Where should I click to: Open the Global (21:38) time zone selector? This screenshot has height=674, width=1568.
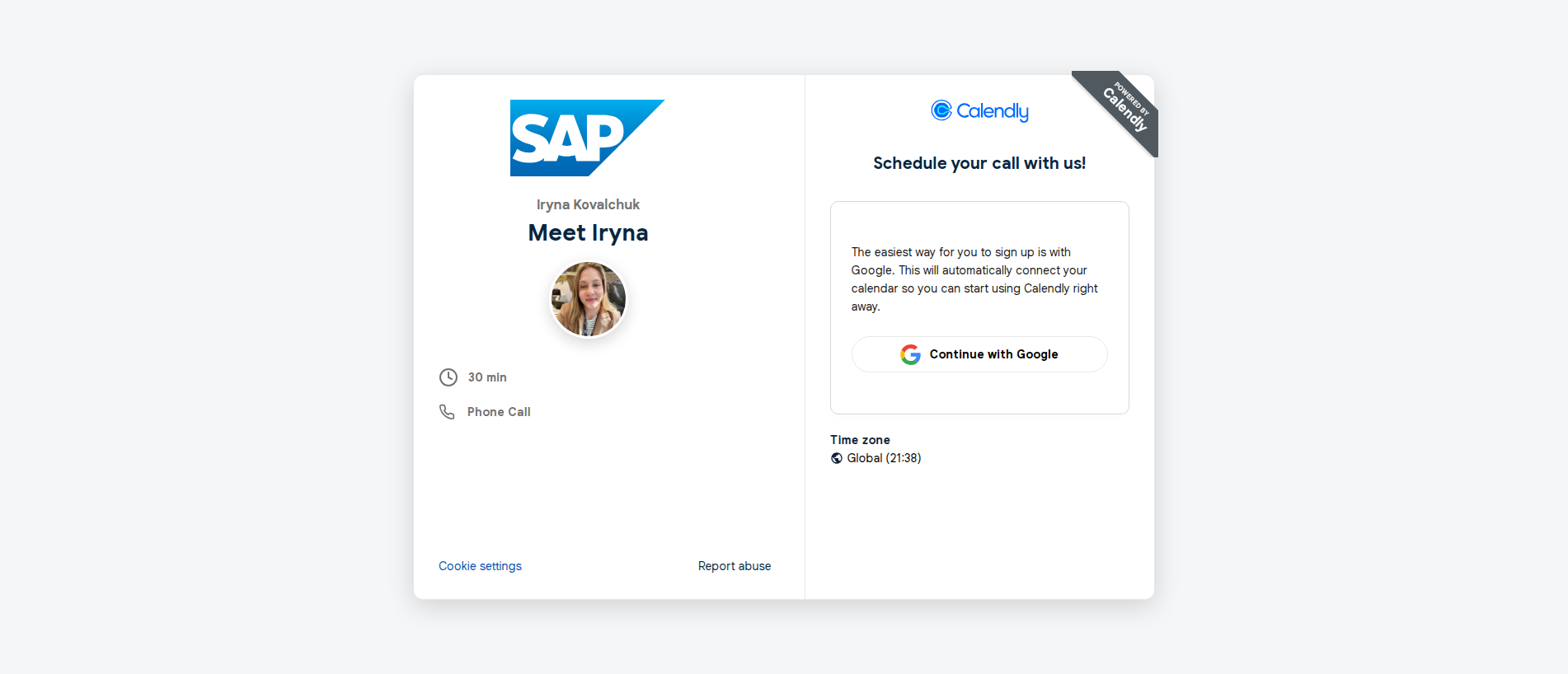tap(876, 458)
